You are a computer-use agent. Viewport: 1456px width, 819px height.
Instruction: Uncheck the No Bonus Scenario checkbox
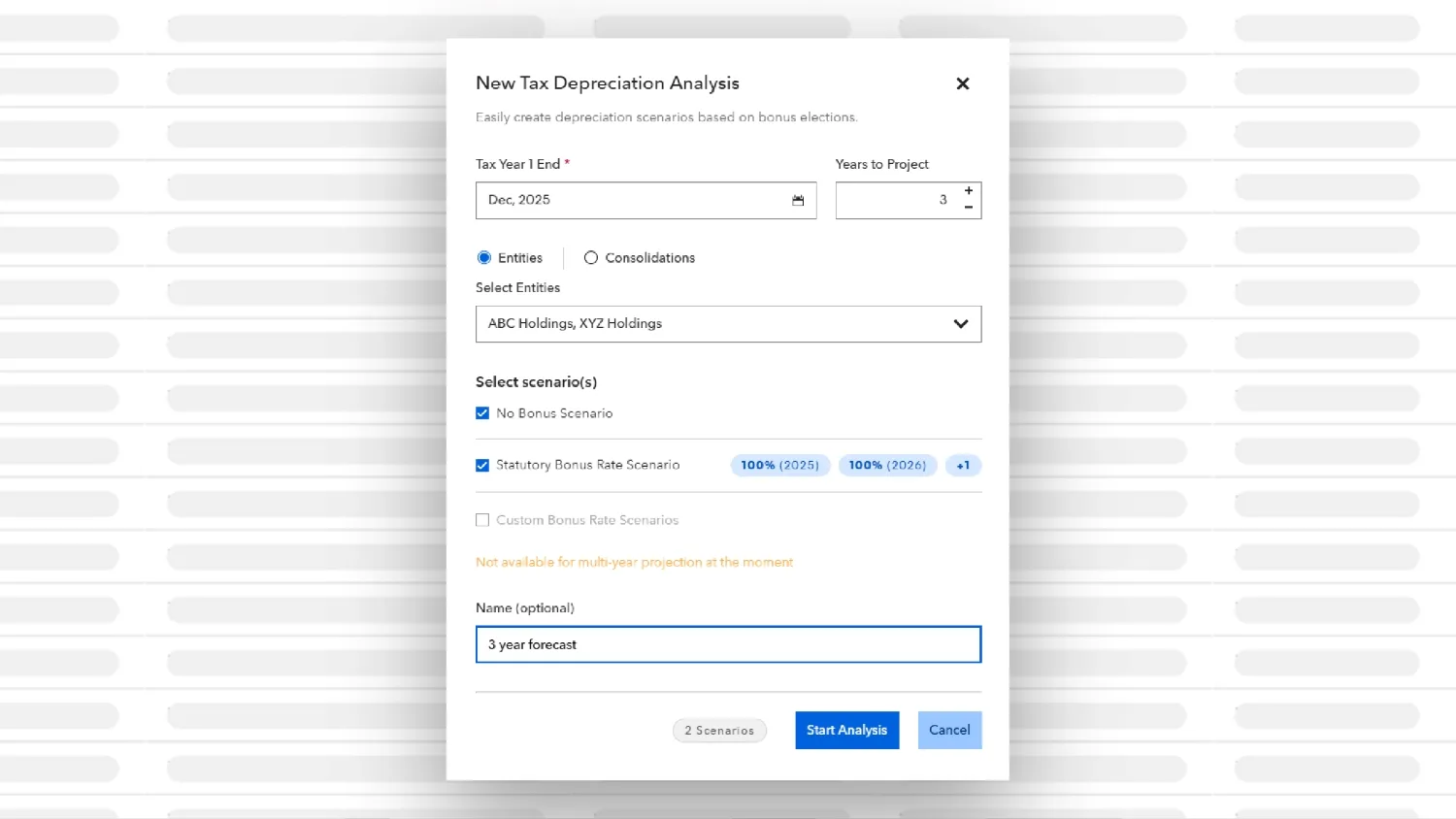pos(482,413)
